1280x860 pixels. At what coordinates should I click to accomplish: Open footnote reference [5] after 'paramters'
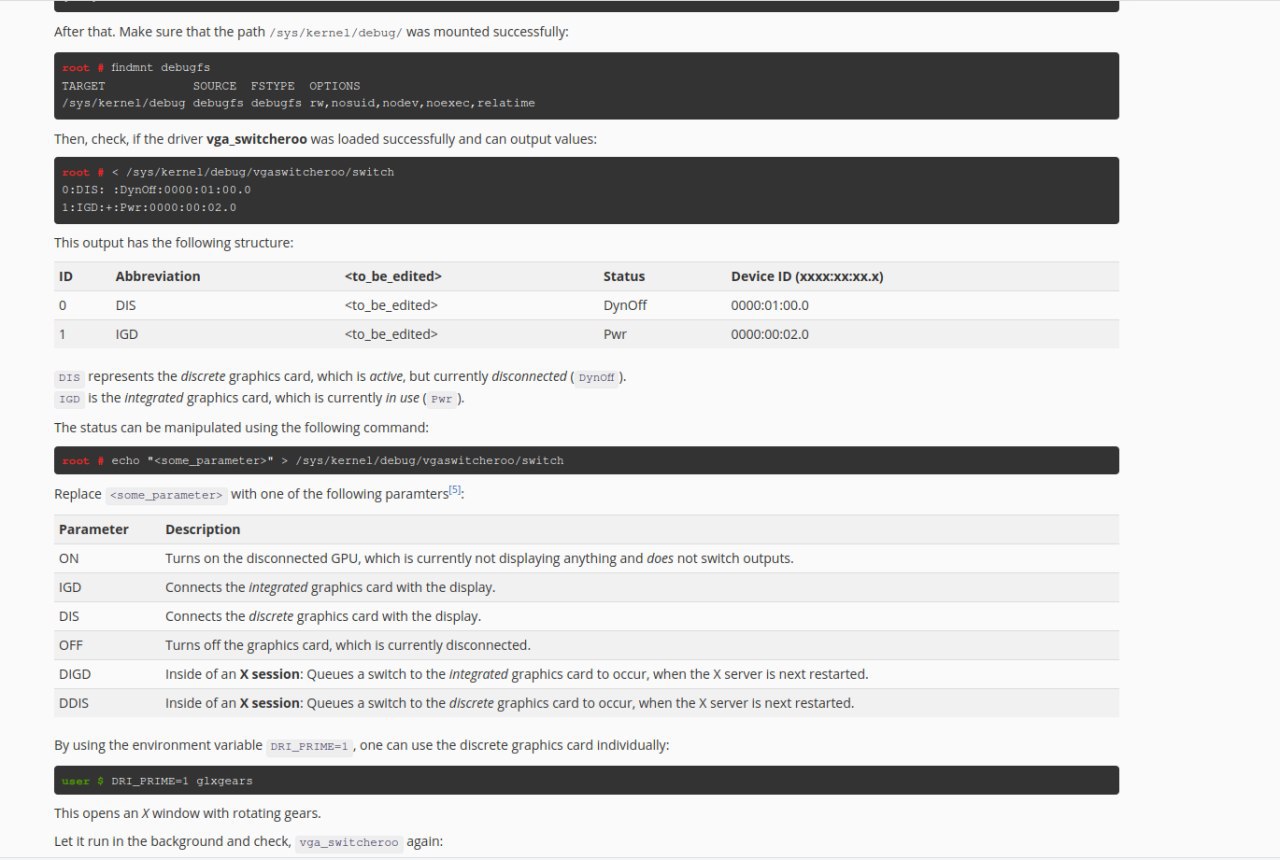coord(455,489)
